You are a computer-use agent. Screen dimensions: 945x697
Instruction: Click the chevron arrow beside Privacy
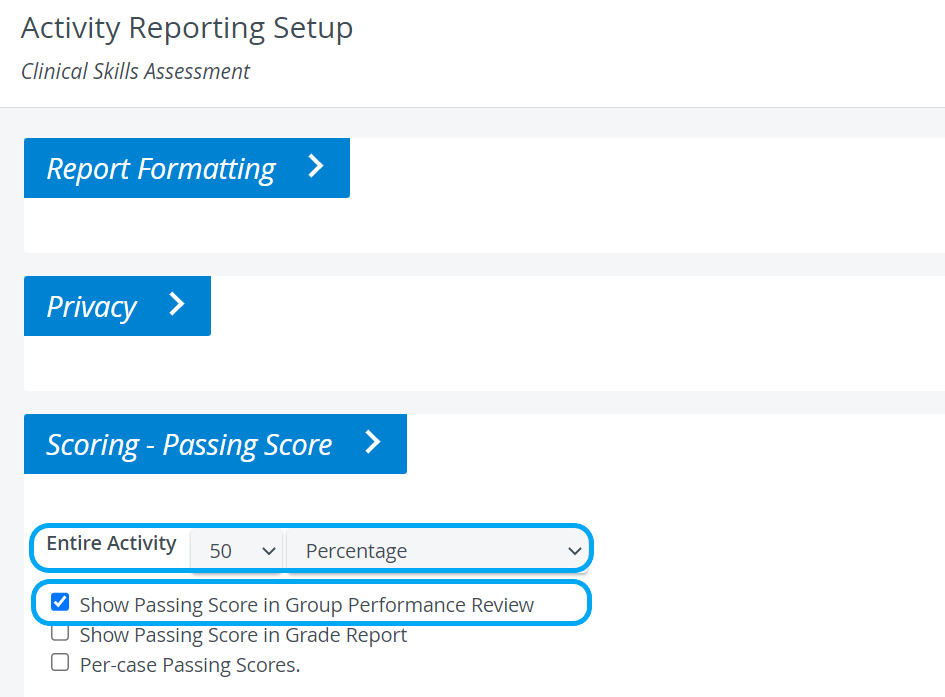177,304
